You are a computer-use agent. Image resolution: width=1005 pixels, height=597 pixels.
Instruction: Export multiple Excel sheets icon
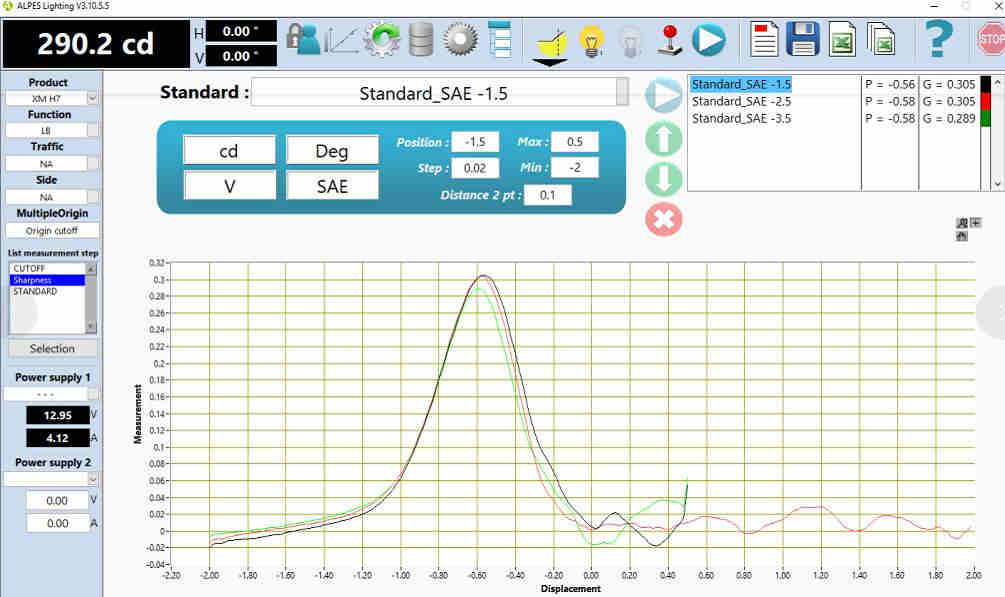(x=881, y=39)
